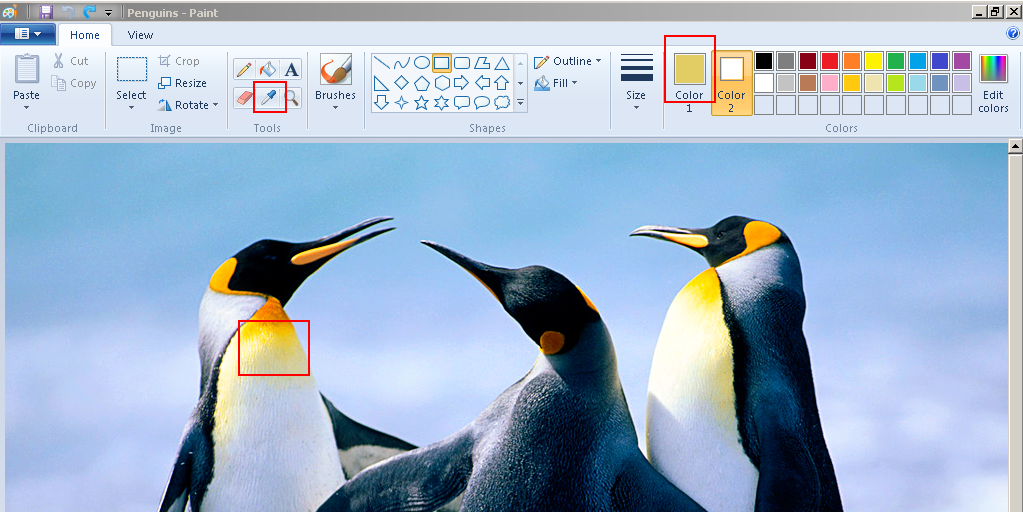
Task: Expand the full Shapes gallery
Action: coord(520,102)
